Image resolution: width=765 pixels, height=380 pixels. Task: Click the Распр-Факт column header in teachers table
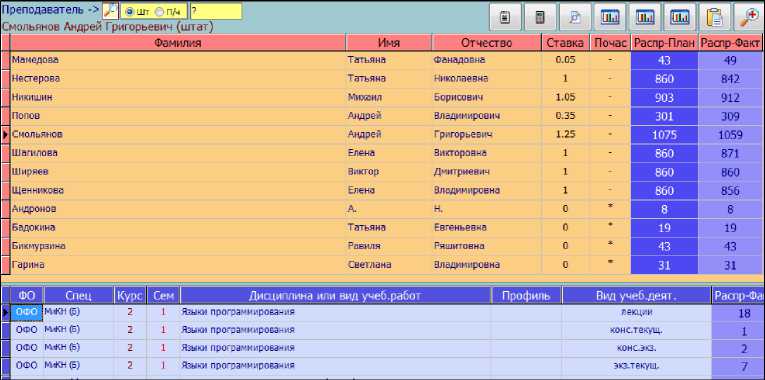pos(731,43)
